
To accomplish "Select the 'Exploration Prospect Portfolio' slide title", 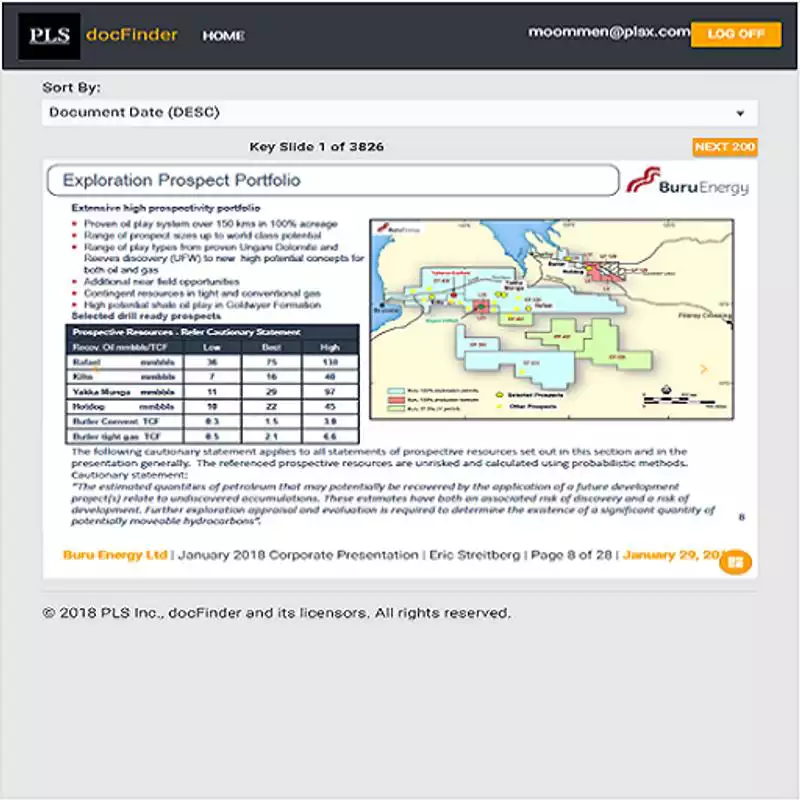I will click(x=182, y=180).
